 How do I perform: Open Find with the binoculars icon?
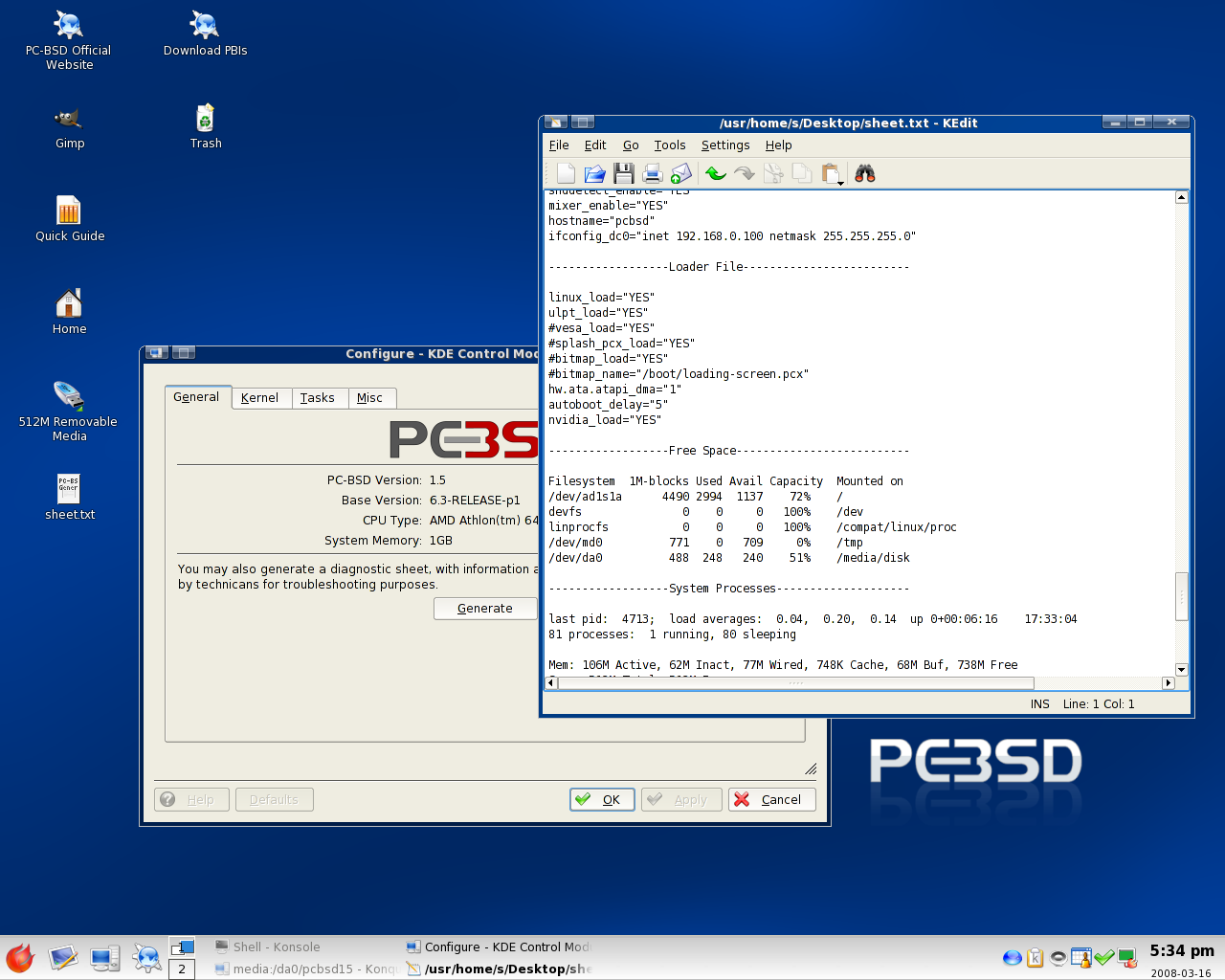pos(865,173)
